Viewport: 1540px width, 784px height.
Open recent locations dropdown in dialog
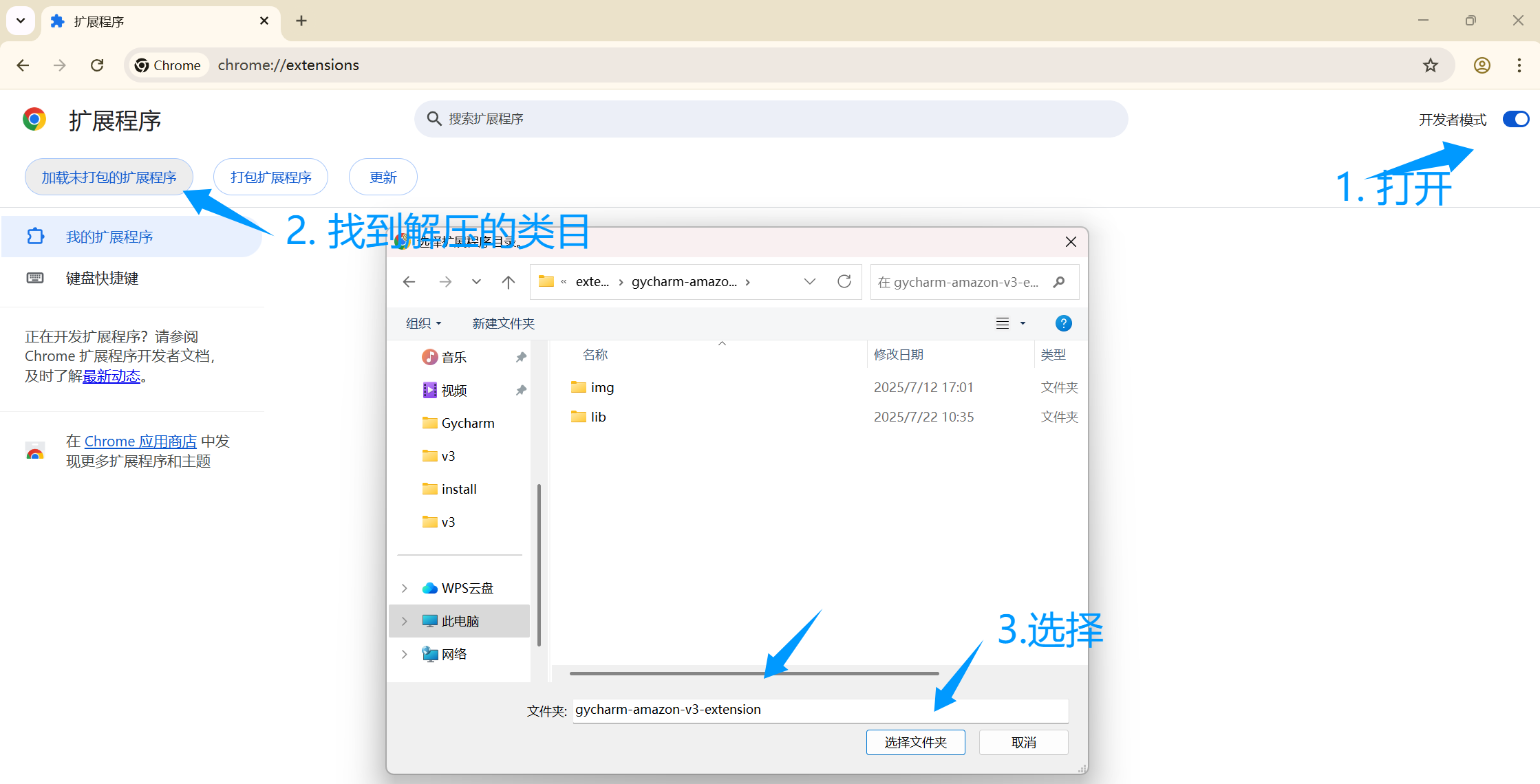pyautogui.click(x=476, y=282)
